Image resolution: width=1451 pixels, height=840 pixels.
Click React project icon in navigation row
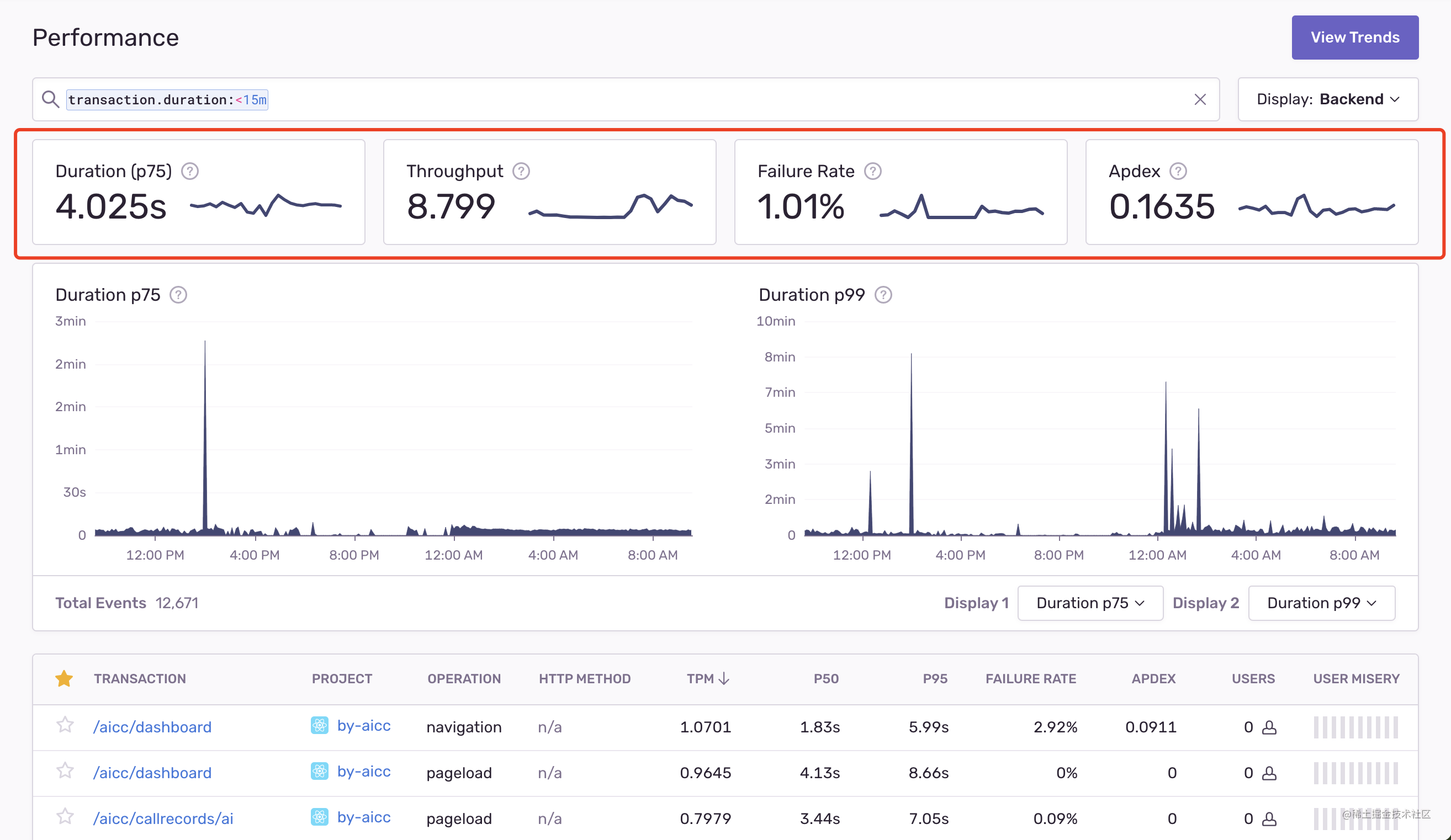point(320,725)
